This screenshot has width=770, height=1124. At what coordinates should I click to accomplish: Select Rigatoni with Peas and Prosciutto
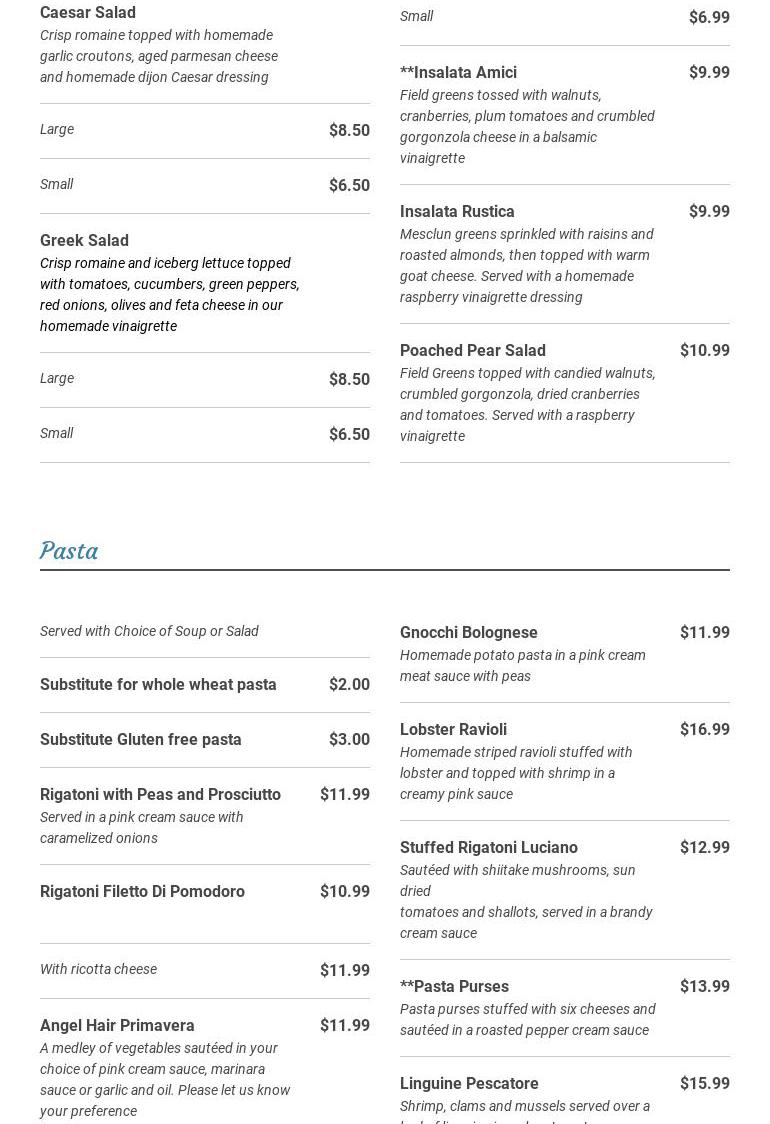(x=160, y=795)
